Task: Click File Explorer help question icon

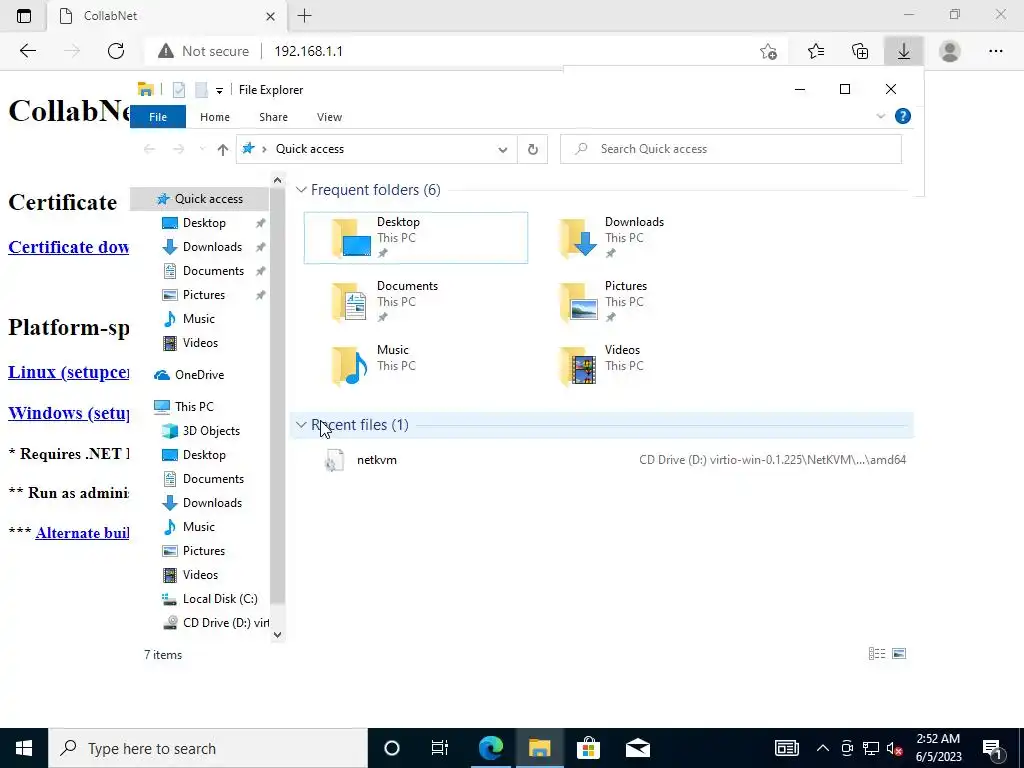Action: [903, 116]
